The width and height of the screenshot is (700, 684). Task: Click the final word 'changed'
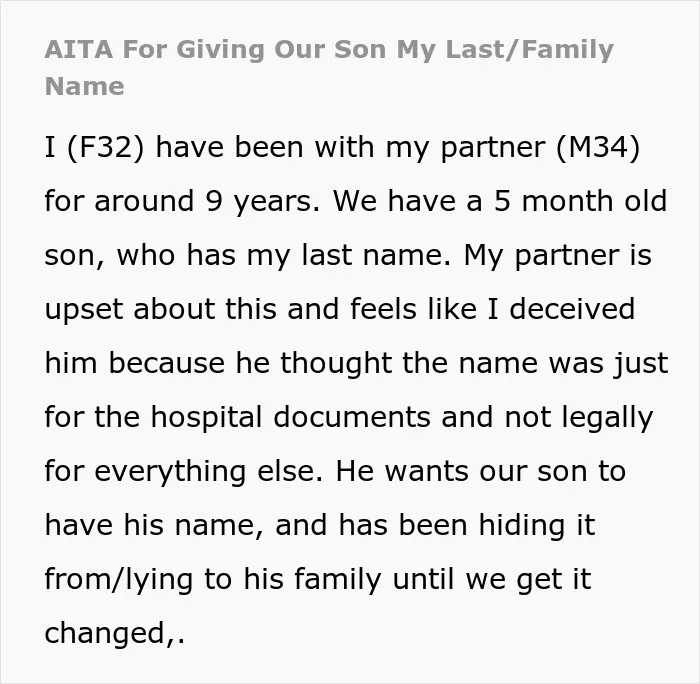coord(105,633)
